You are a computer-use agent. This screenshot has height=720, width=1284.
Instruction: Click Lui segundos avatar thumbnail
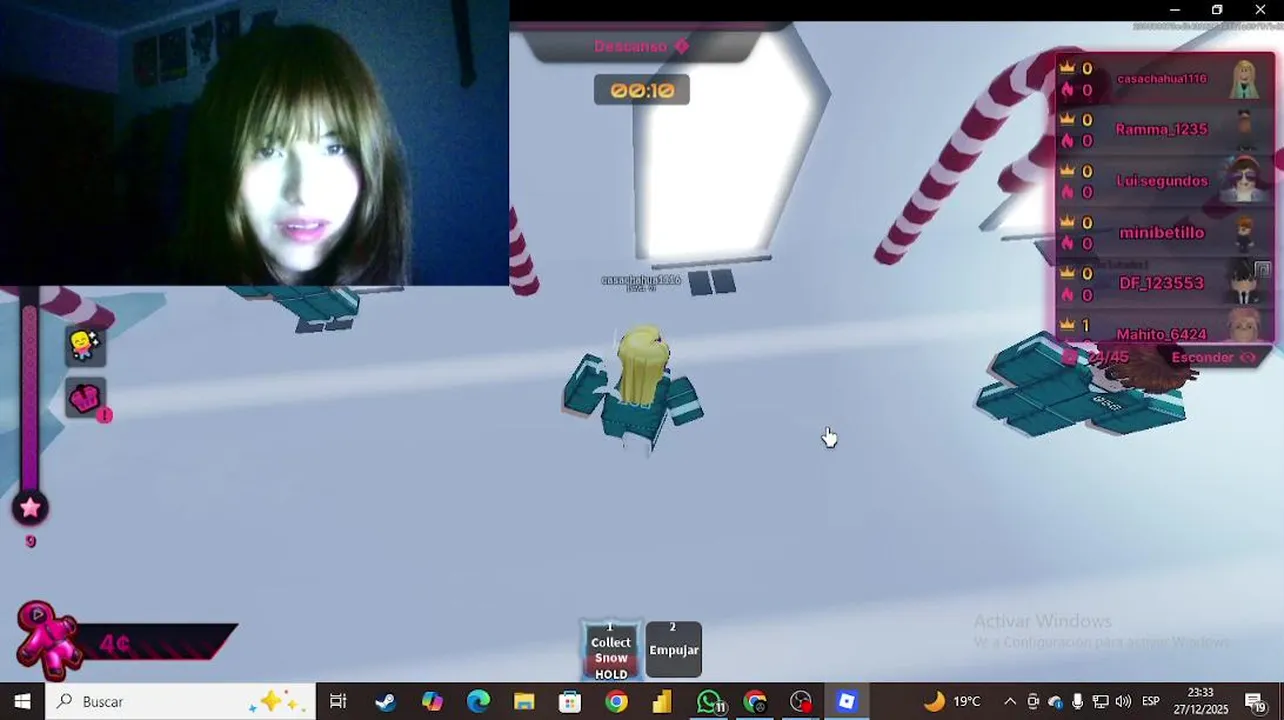pyautogui.click(x=1245, y=181)
